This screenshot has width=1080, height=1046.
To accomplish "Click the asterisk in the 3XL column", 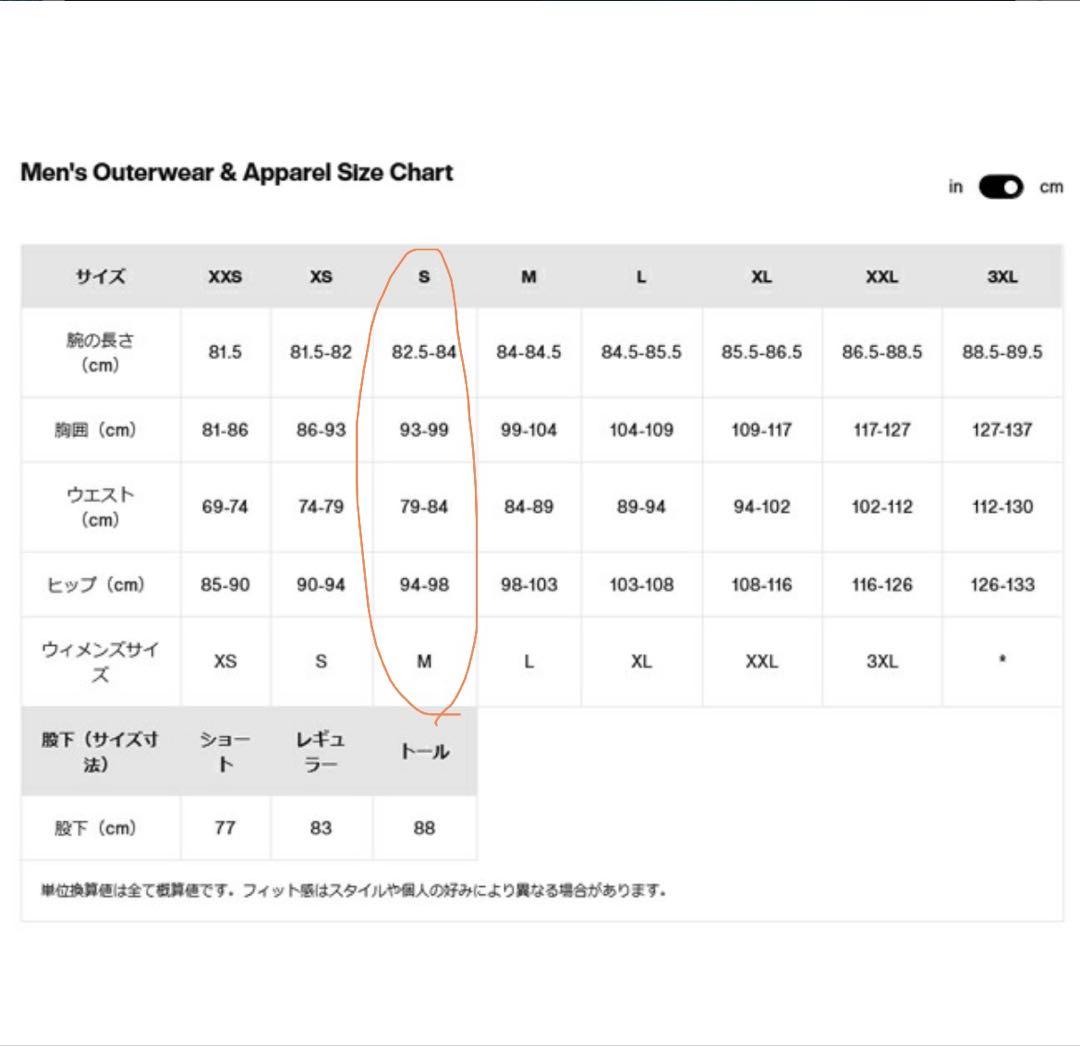I will tap(1002, 662).
